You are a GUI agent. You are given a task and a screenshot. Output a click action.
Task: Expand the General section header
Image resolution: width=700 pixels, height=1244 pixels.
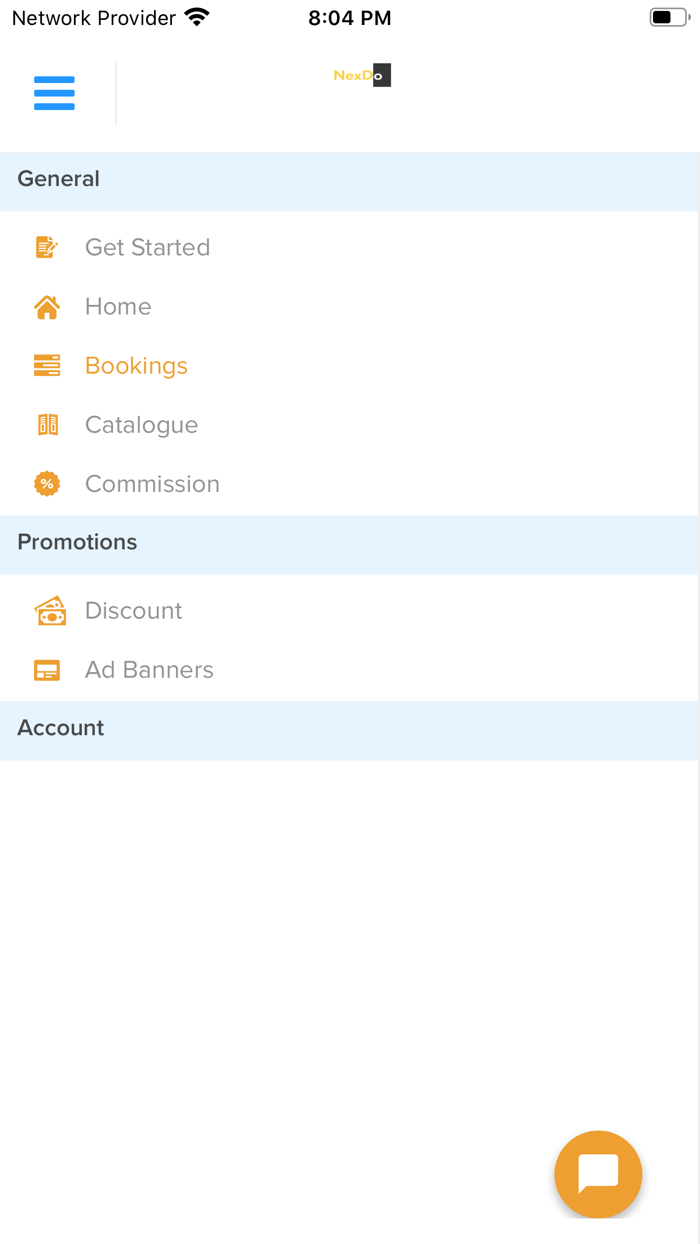58,178
